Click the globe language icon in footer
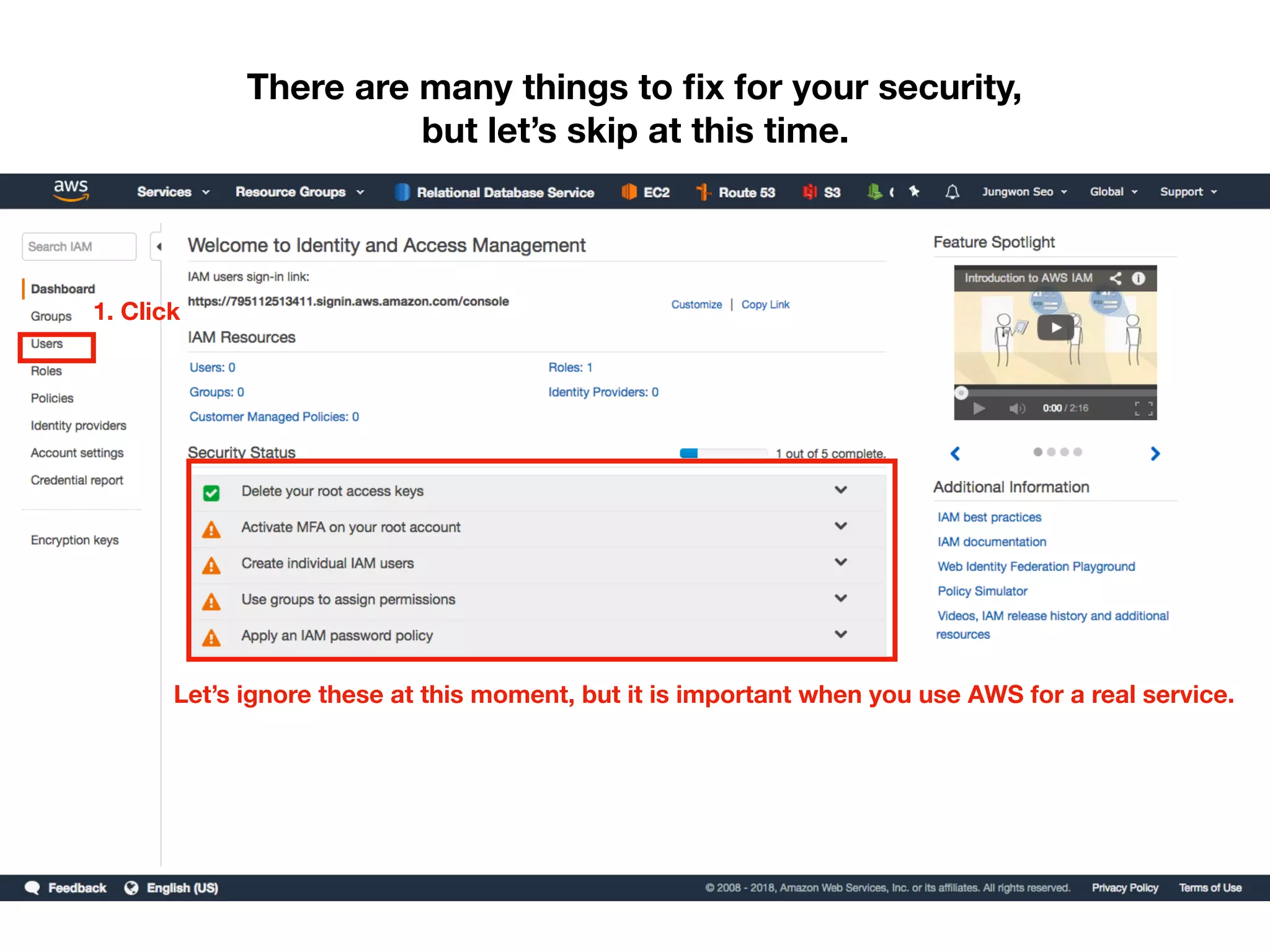The height and width of the screenshot is (952, 1270). (131, 888)
